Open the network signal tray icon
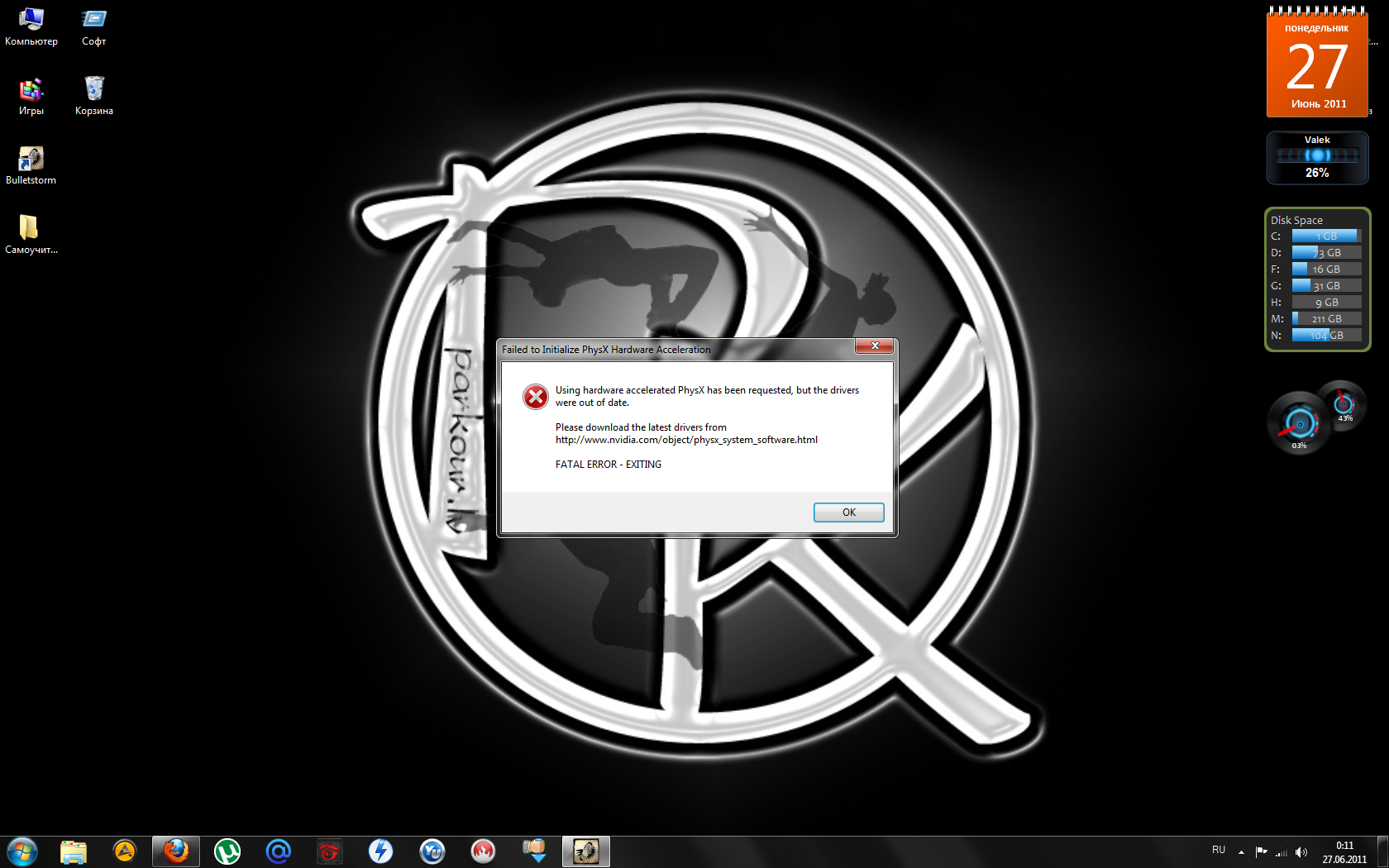This screenshot has width=1389, height=868. point(1282,851)
